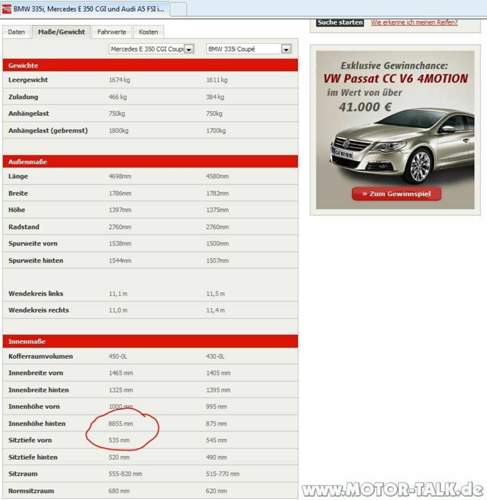Click the favicon of the BMW 335i browser tab
This screenshot has width=487, height=500.
(x=6, y=9)
